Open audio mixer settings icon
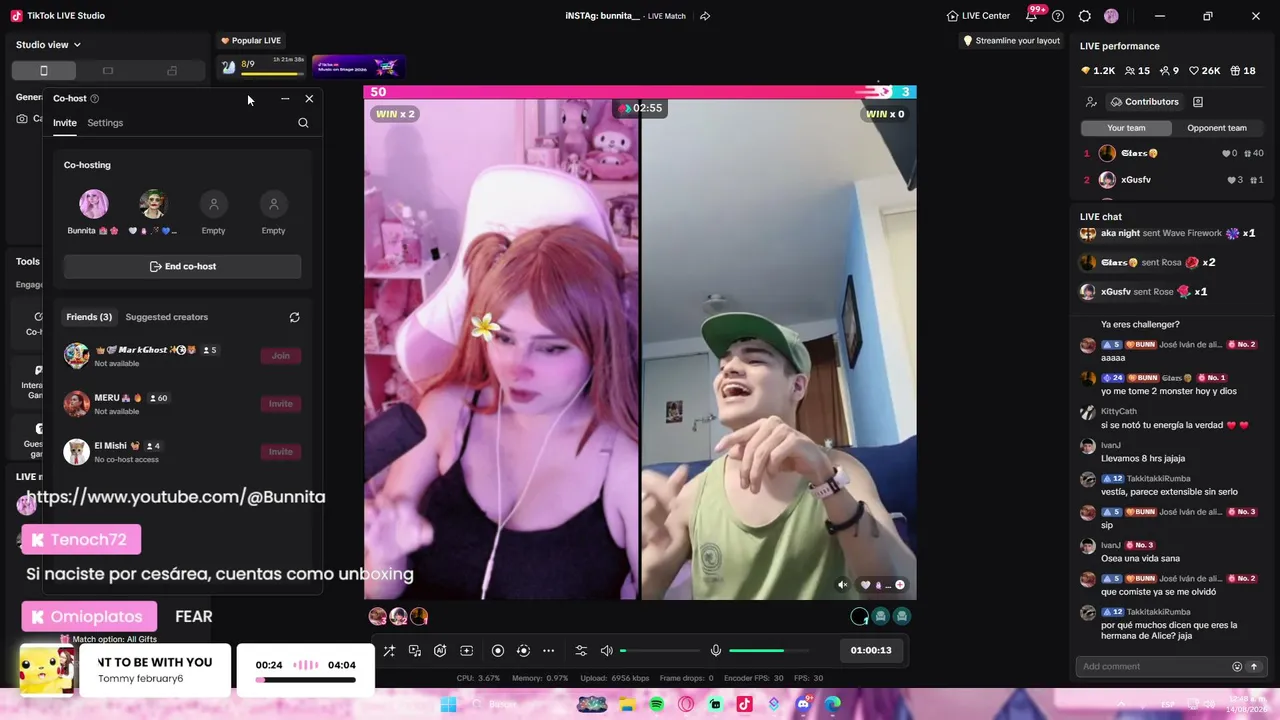Image resolution: width=1280 pixels, height=720 pixels. click(x=581, y=651)
